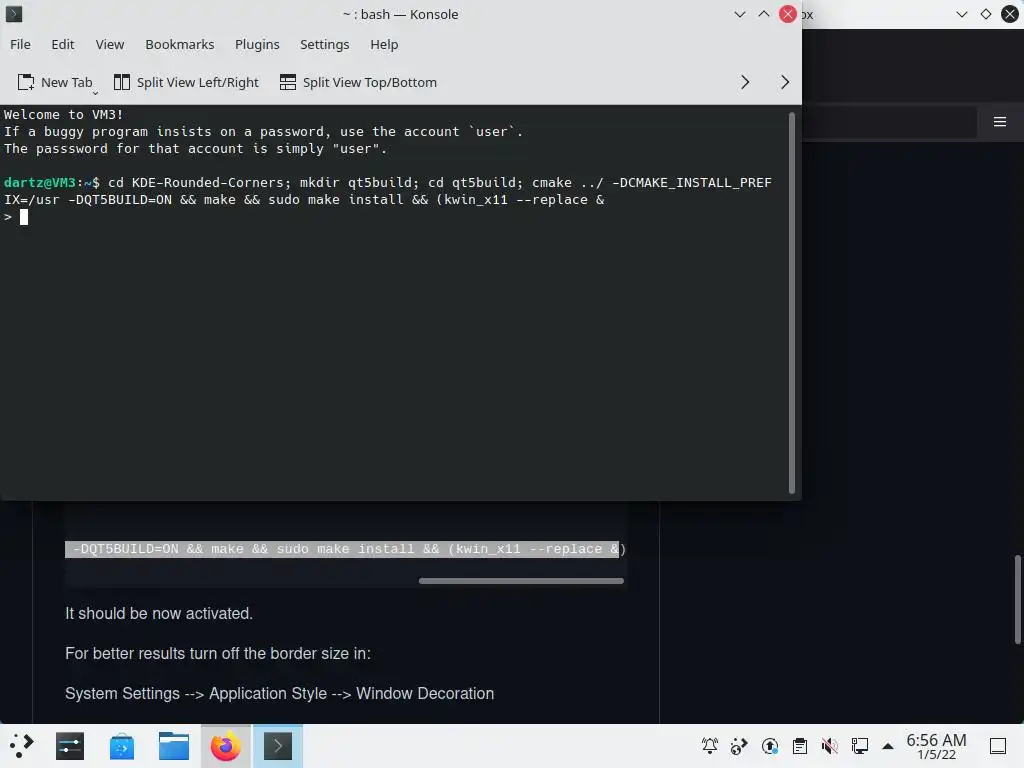This screenshot has height=768, width=1024.
Task: Click the 'System Settings --> Application Style' text
Action: pos(196,694)
